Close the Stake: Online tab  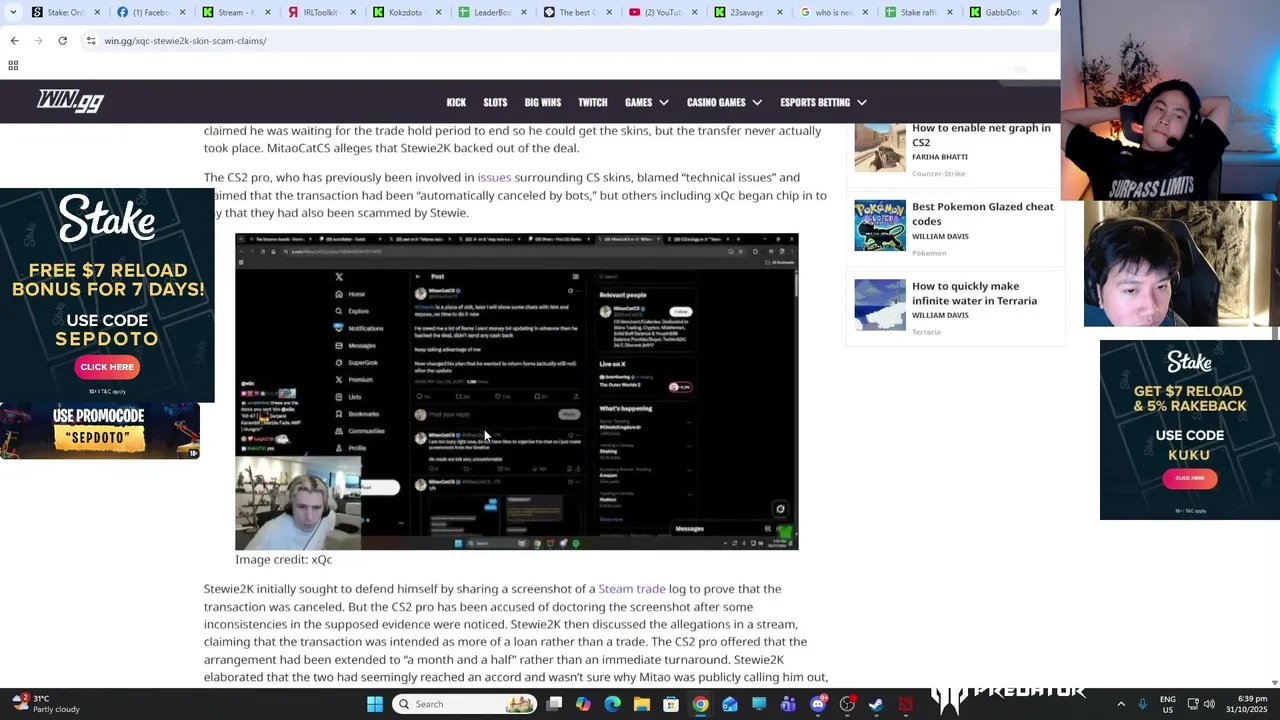pyautogui.click(x=98, y=12)
